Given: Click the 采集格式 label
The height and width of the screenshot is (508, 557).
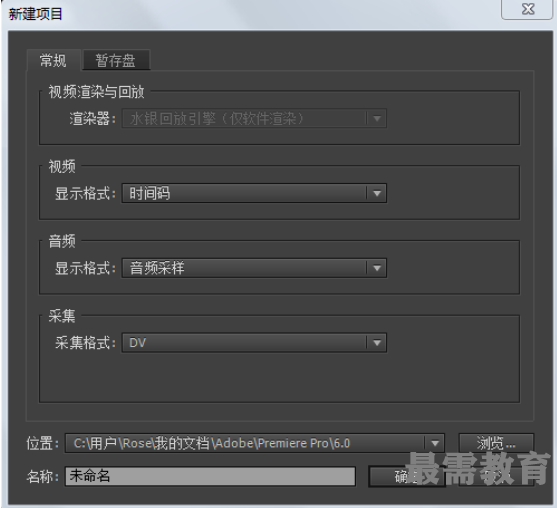Looking at the screenshot, I should tap(85, 343).
